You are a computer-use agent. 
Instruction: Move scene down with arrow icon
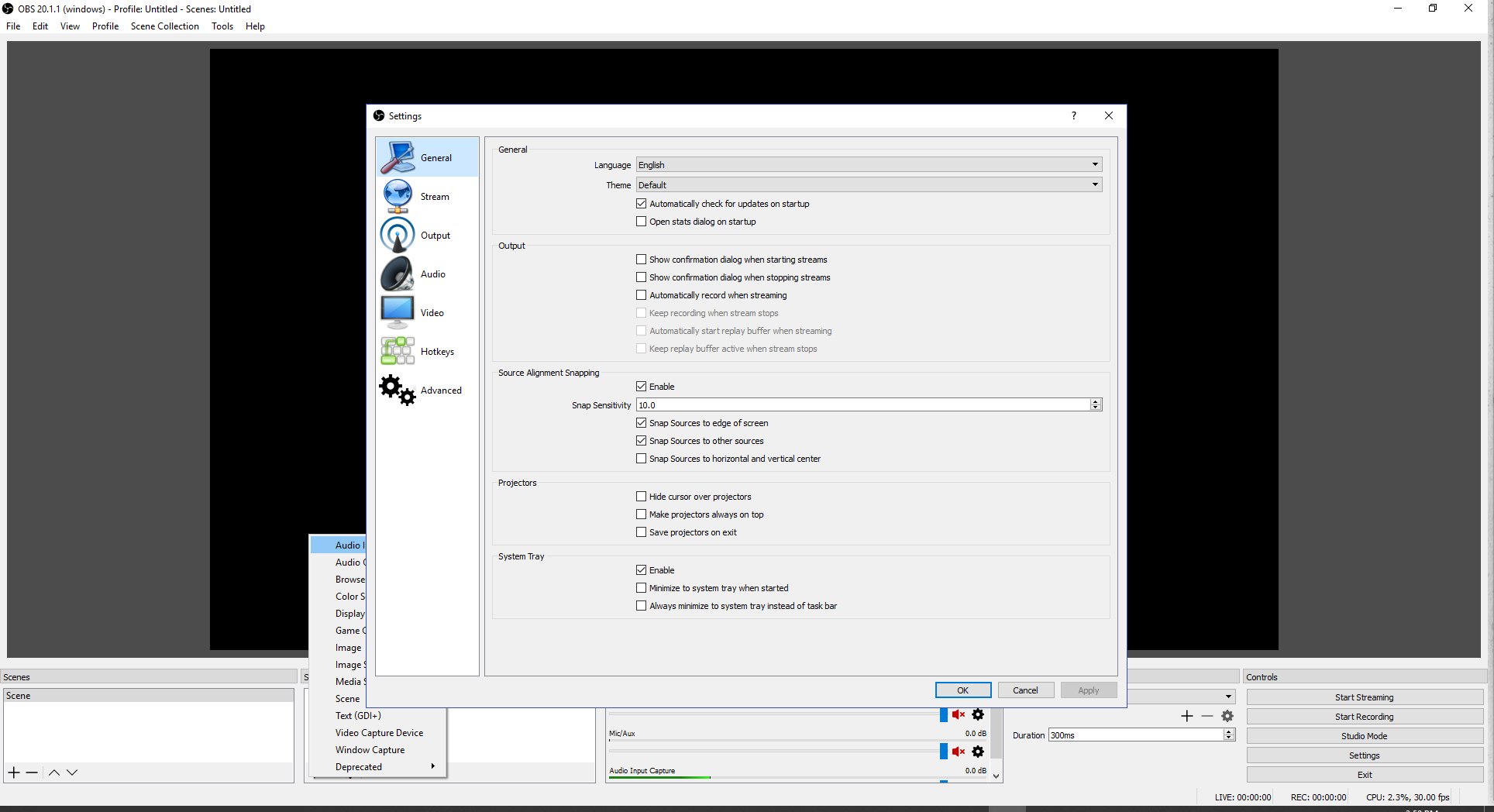pyautogui.click(x=72, y=772)
